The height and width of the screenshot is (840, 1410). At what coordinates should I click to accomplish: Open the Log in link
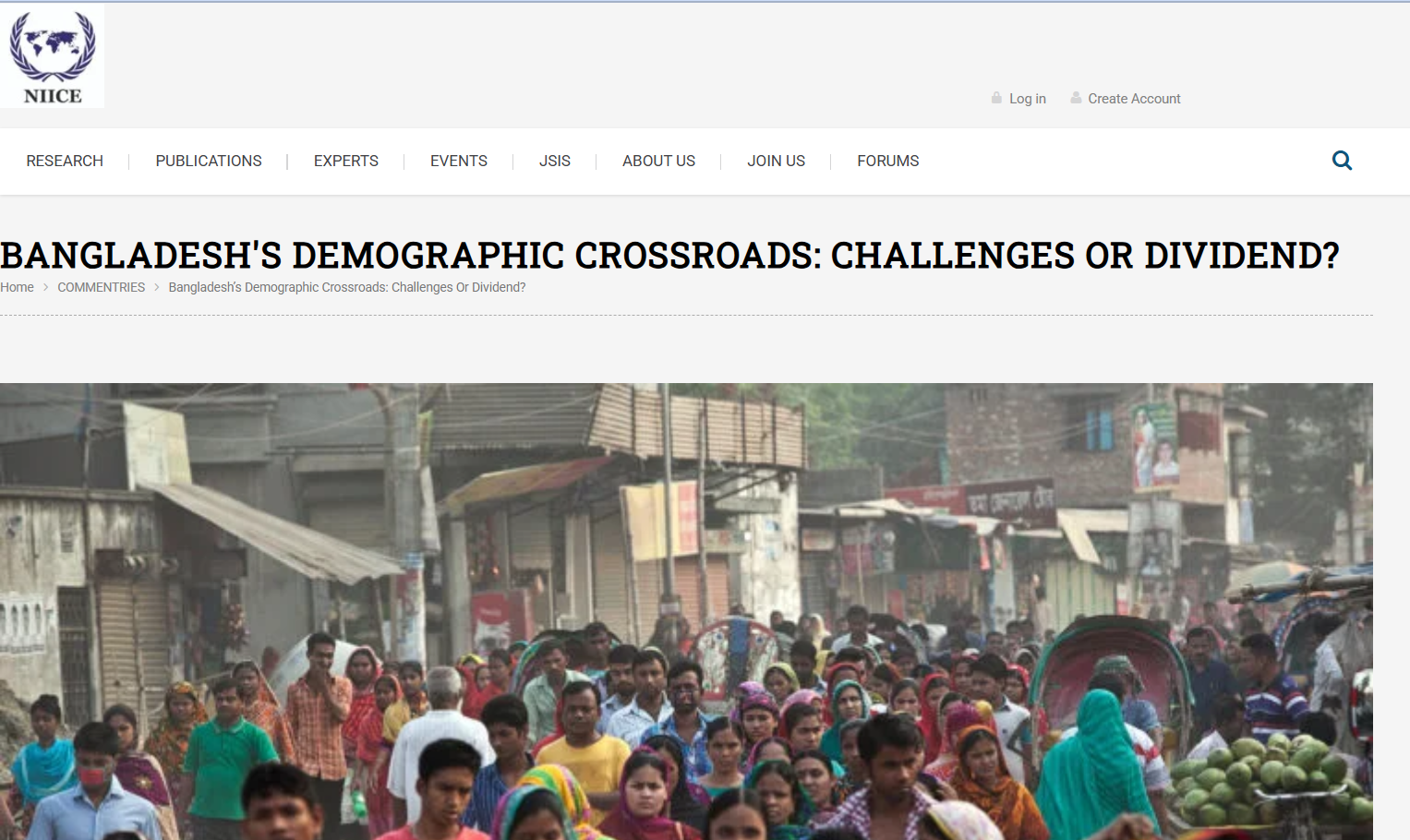coord(1027,99)
